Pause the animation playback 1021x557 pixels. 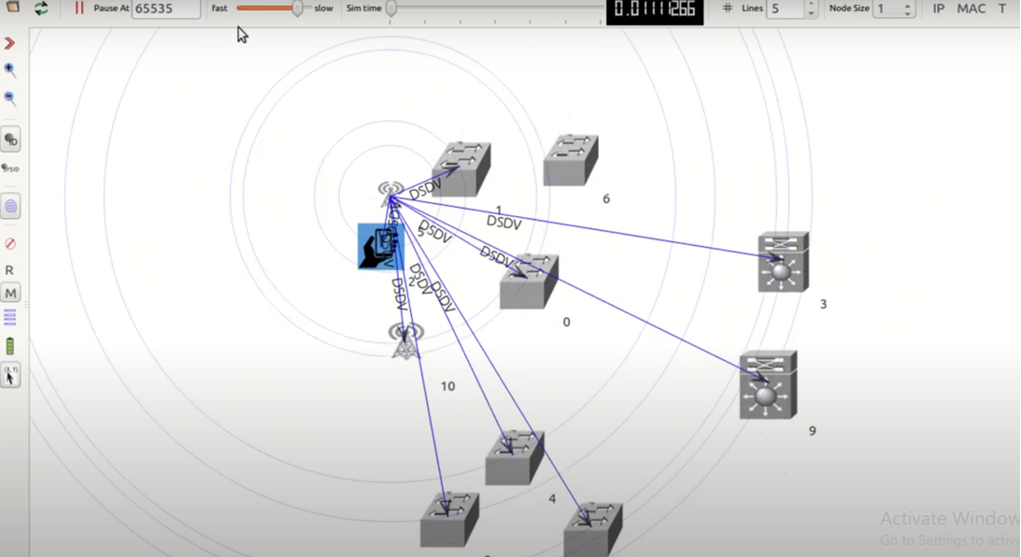[79, 8]
